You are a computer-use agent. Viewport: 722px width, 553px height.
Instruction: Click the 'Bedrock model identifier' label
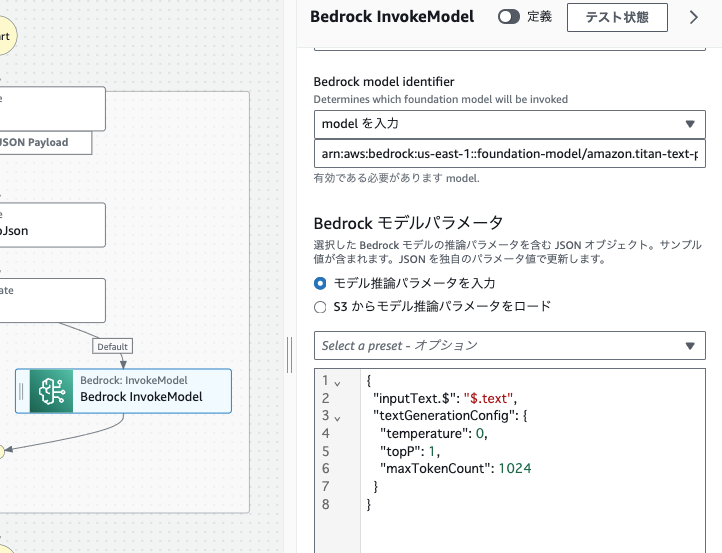[x=384, y=81]
